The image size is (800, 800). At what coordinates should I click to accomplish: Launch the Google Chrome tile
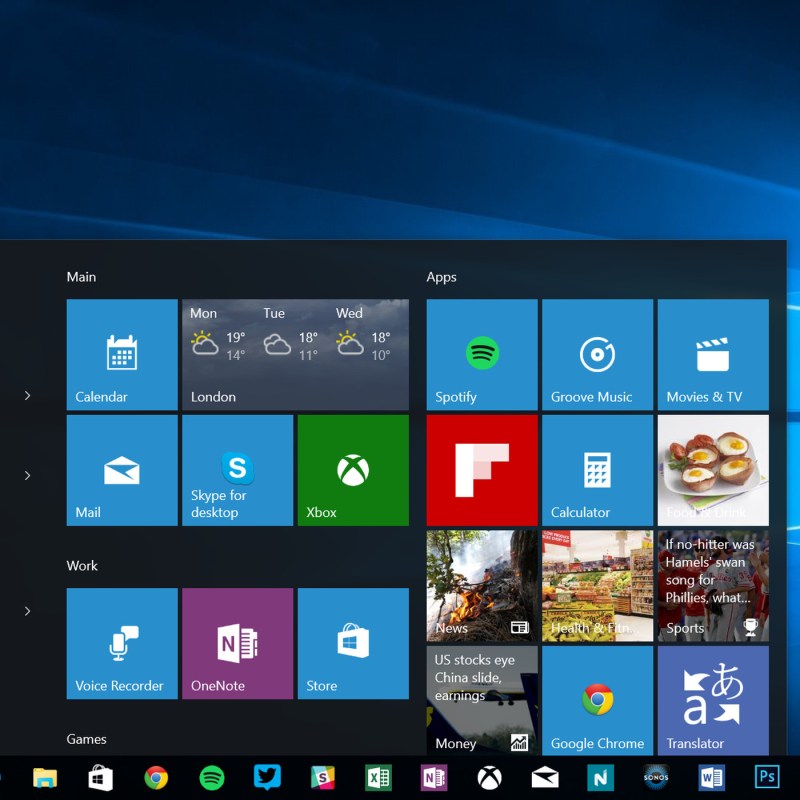pos(597,701)
